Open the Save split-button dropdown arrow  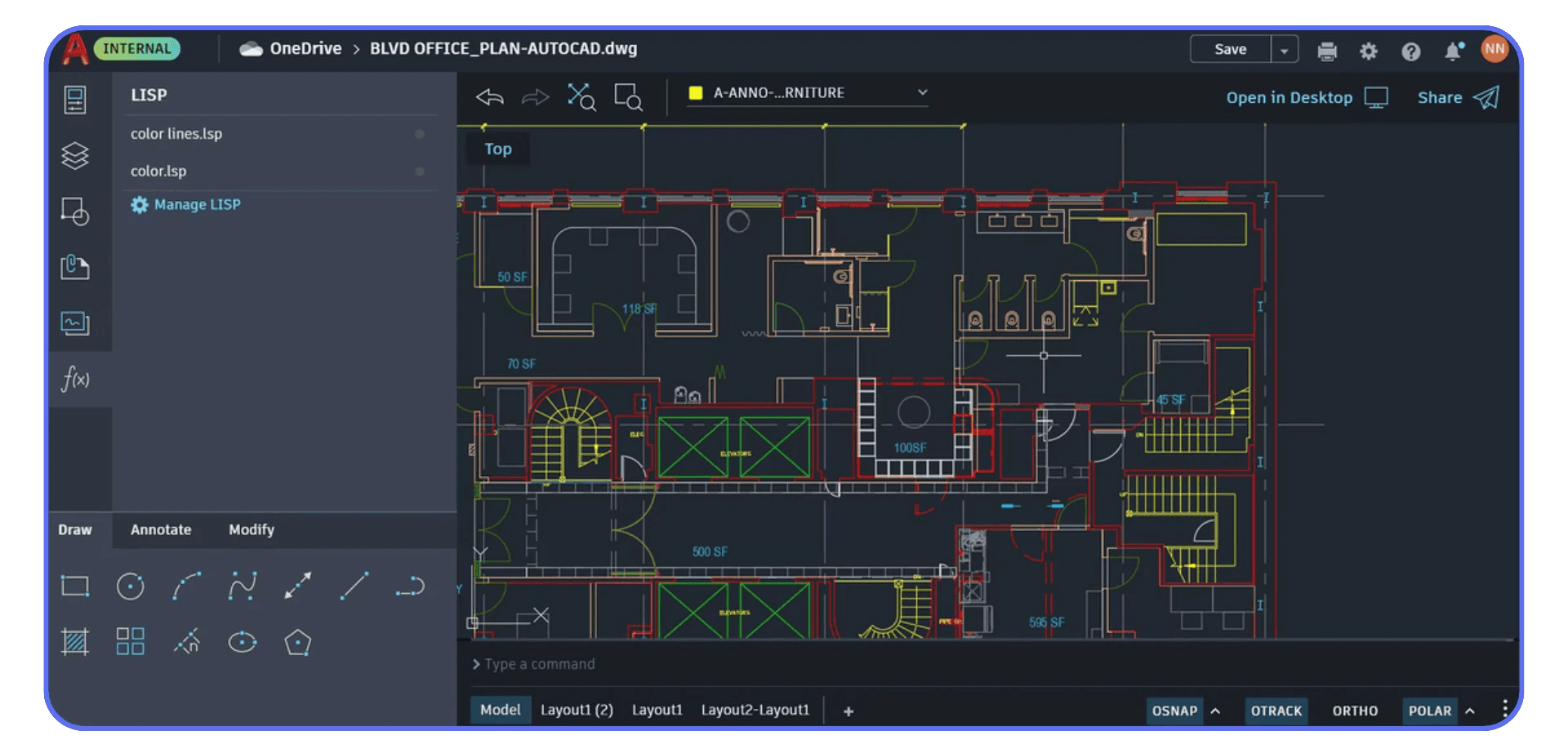[x=1285, y=49]
